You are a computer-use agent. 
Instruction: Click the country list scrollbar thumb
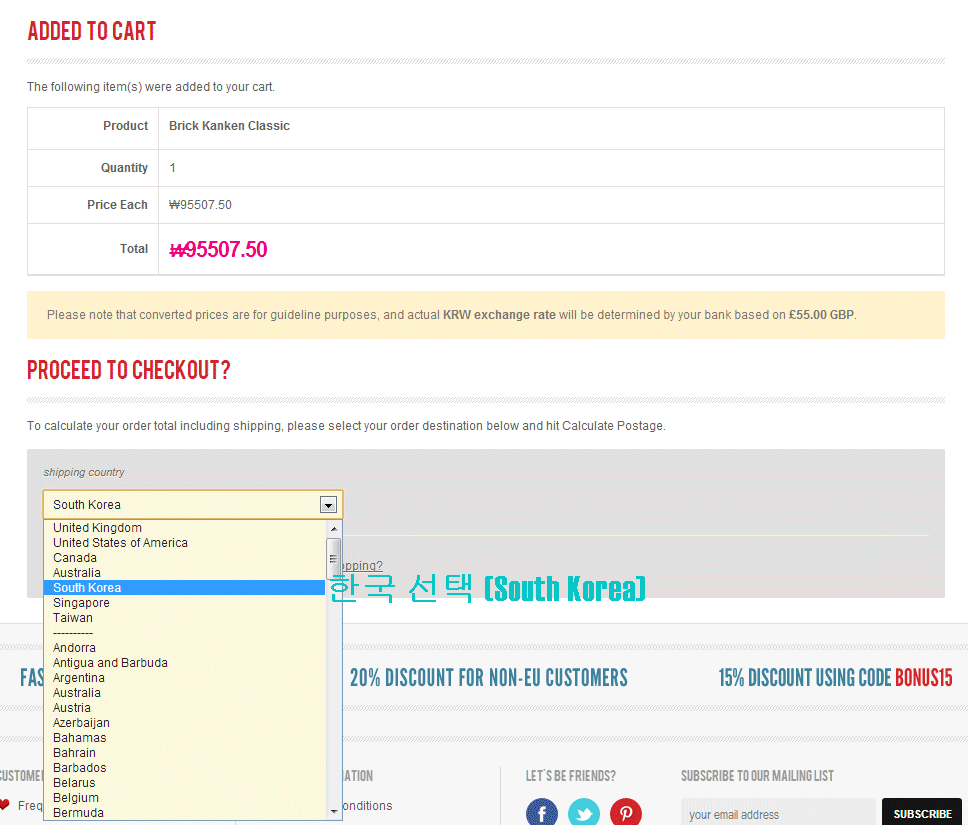point(334,553)
